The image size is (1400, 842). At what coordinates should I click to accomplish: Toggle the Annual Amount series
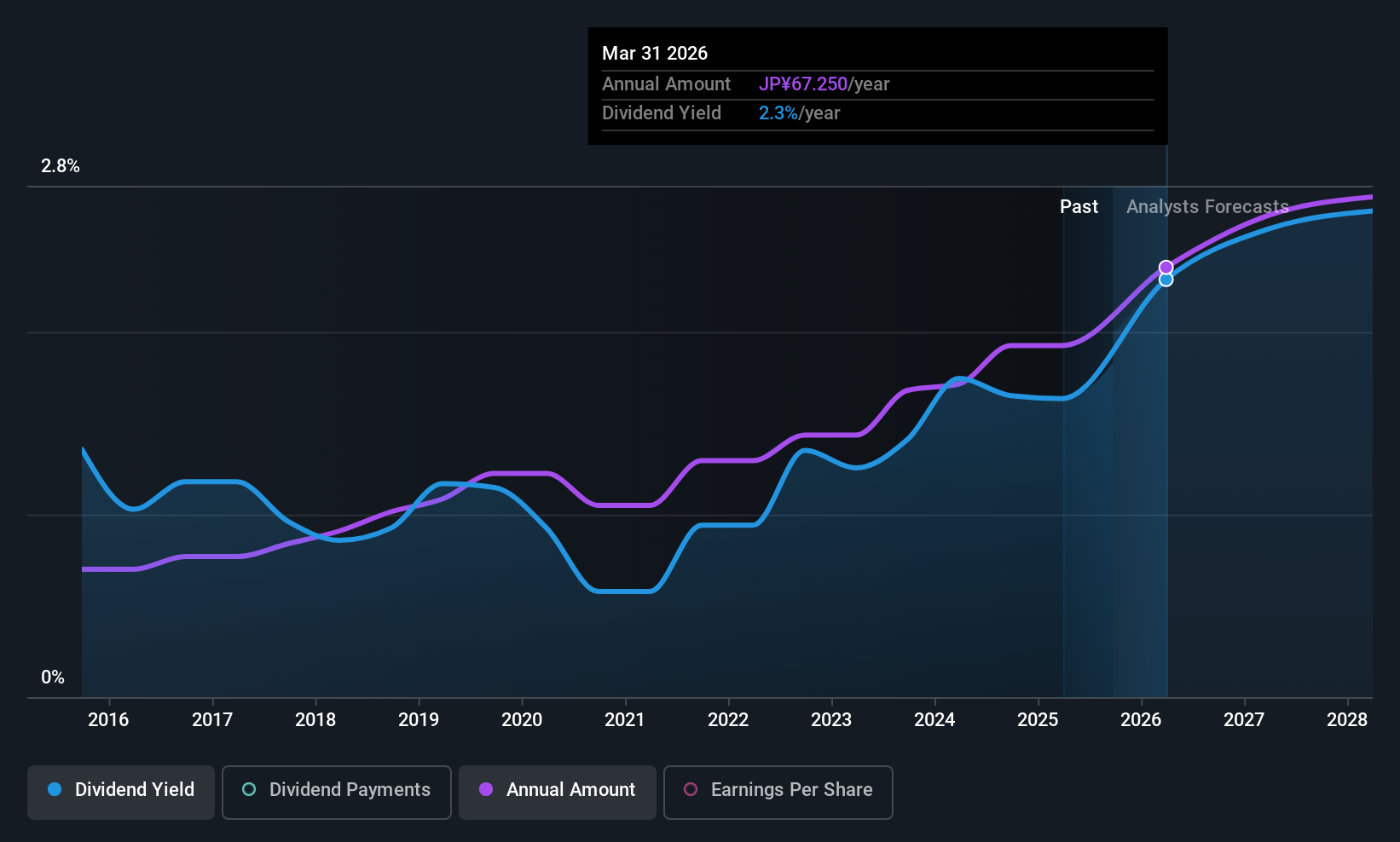558,792
